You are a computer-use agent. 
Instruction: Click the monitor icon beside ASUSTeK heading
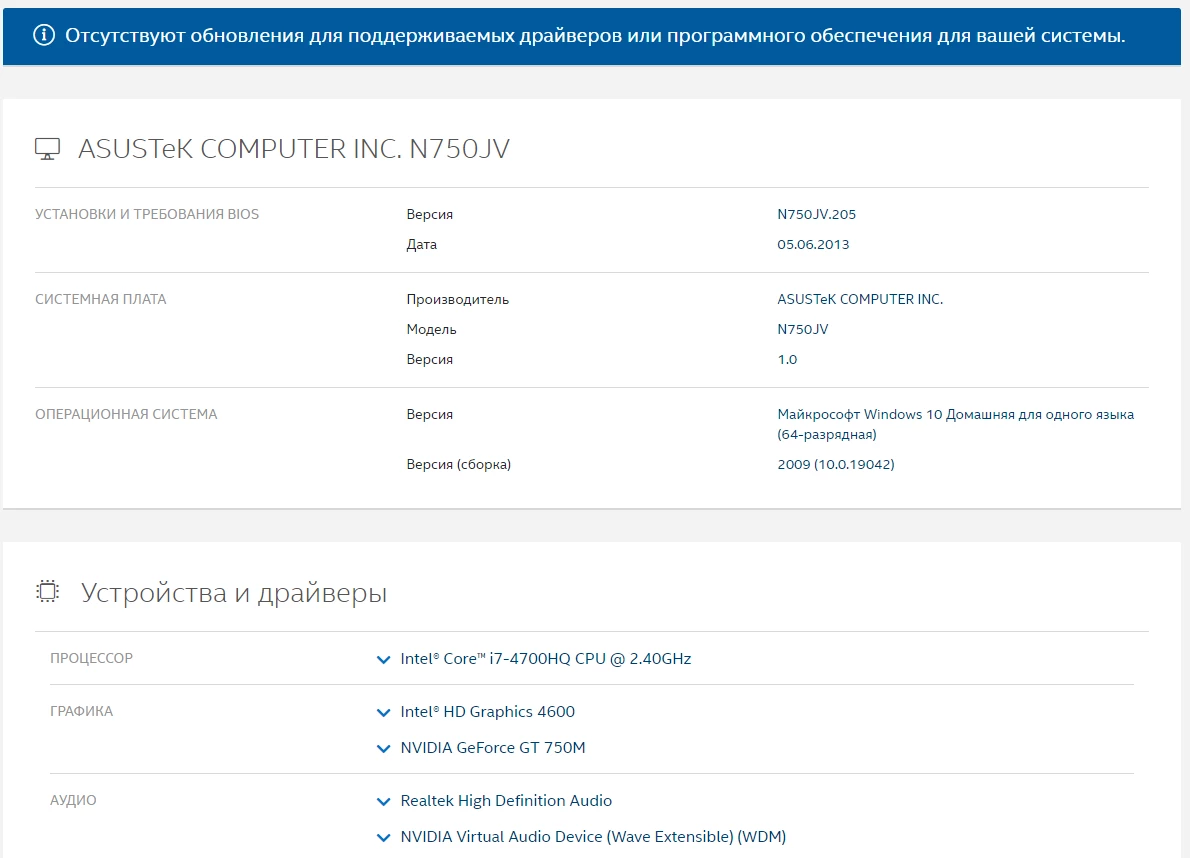47,149
